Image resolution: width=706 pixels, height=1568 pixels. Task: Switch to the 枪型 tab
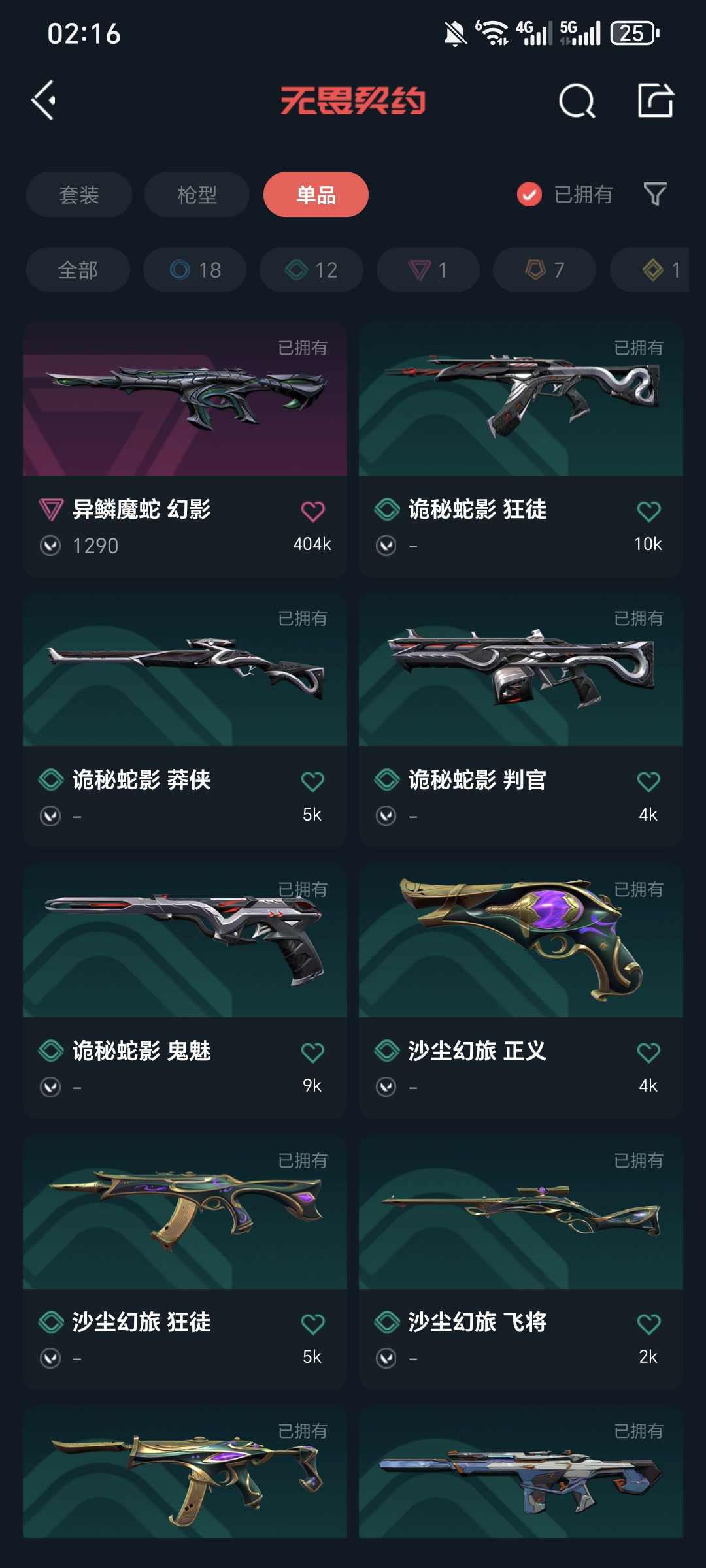pos(197,194)
